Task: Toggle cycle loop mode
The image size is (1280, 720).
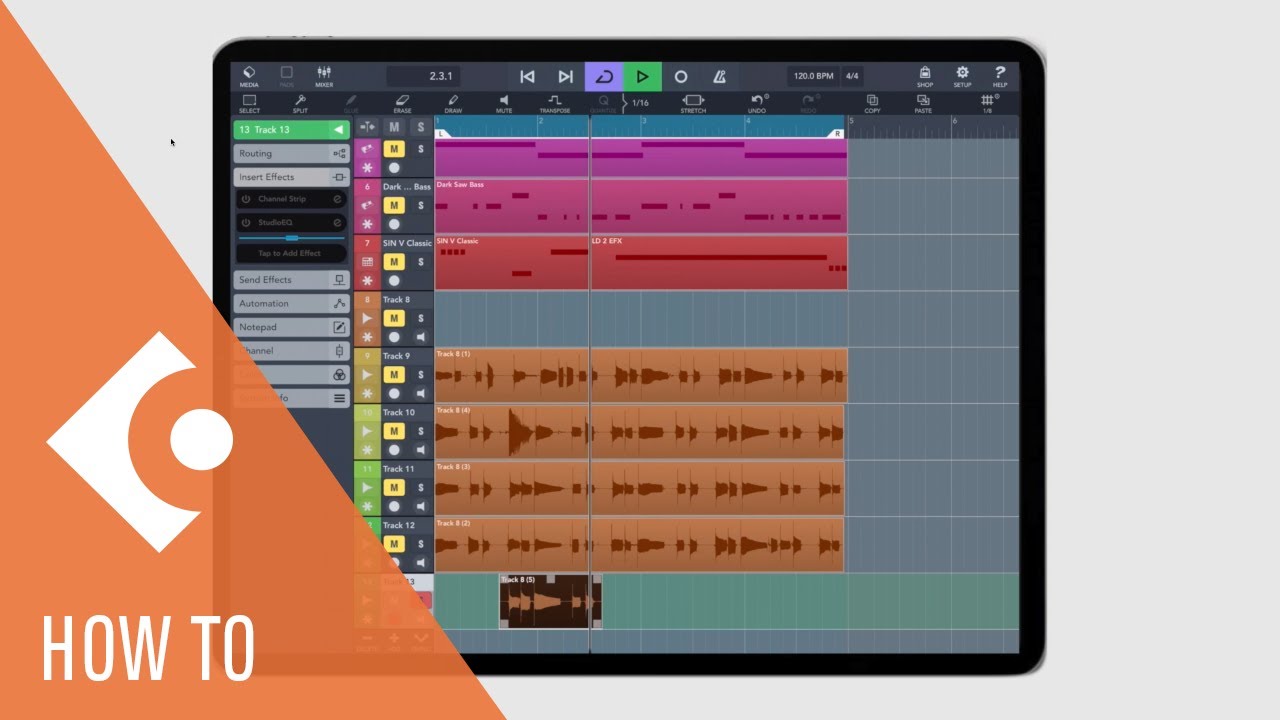Action: 604,77
